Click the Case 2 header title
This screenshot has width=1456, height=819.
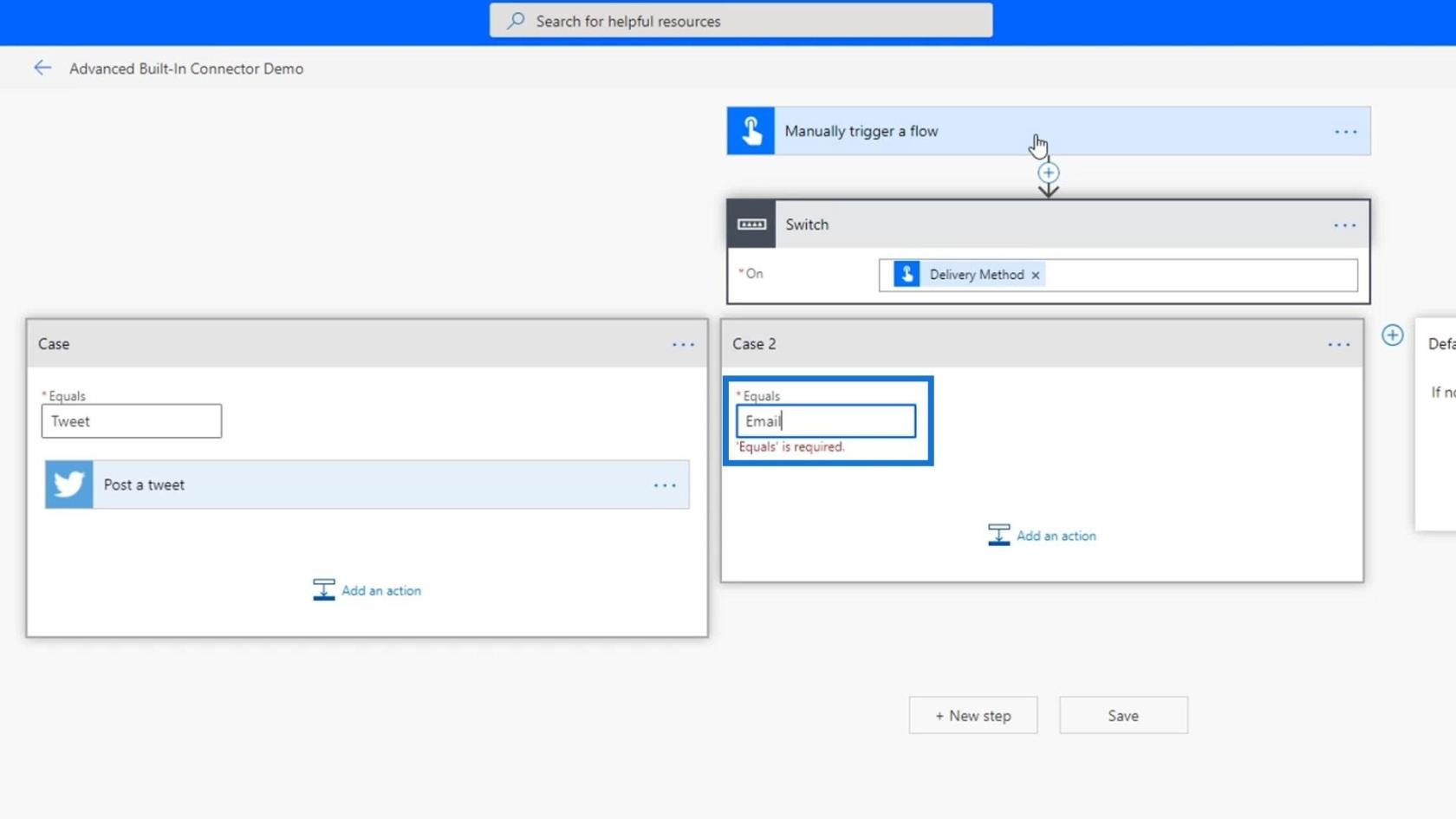pyautogui.click(x=754, y=344)
